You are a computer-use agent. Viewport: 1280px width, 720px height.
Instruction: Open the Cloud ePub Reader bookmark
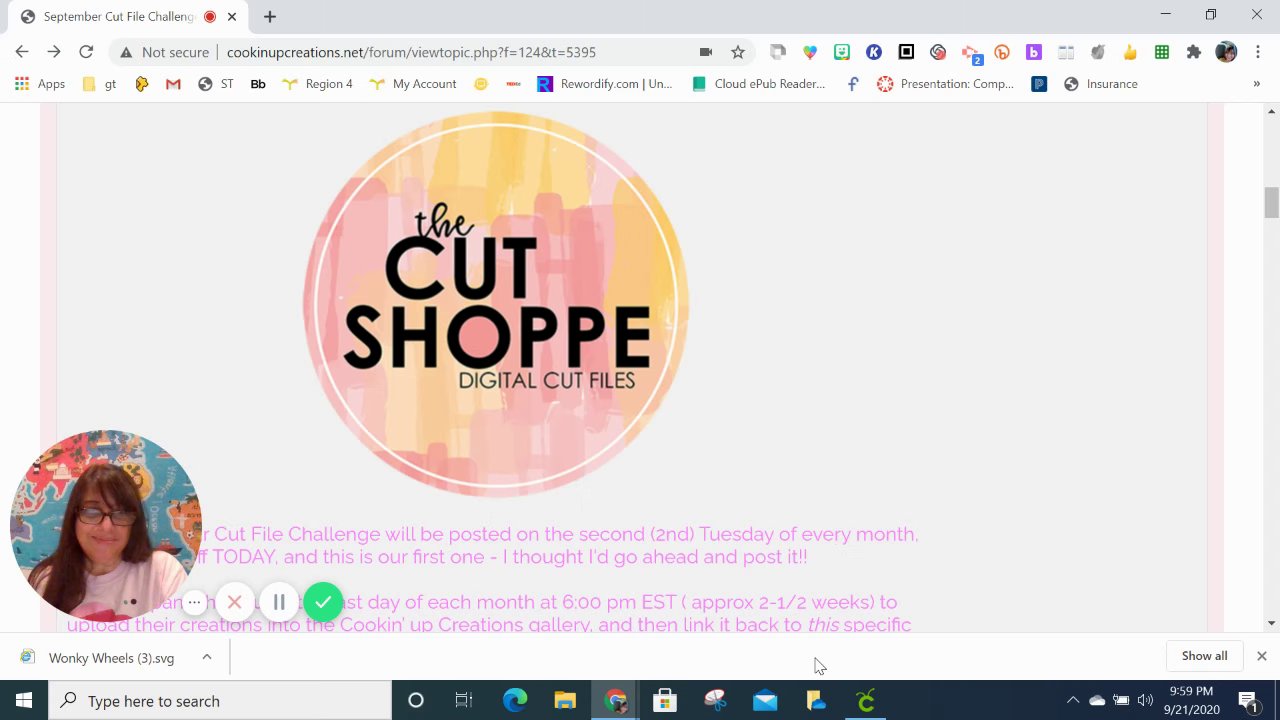[759, 84]
